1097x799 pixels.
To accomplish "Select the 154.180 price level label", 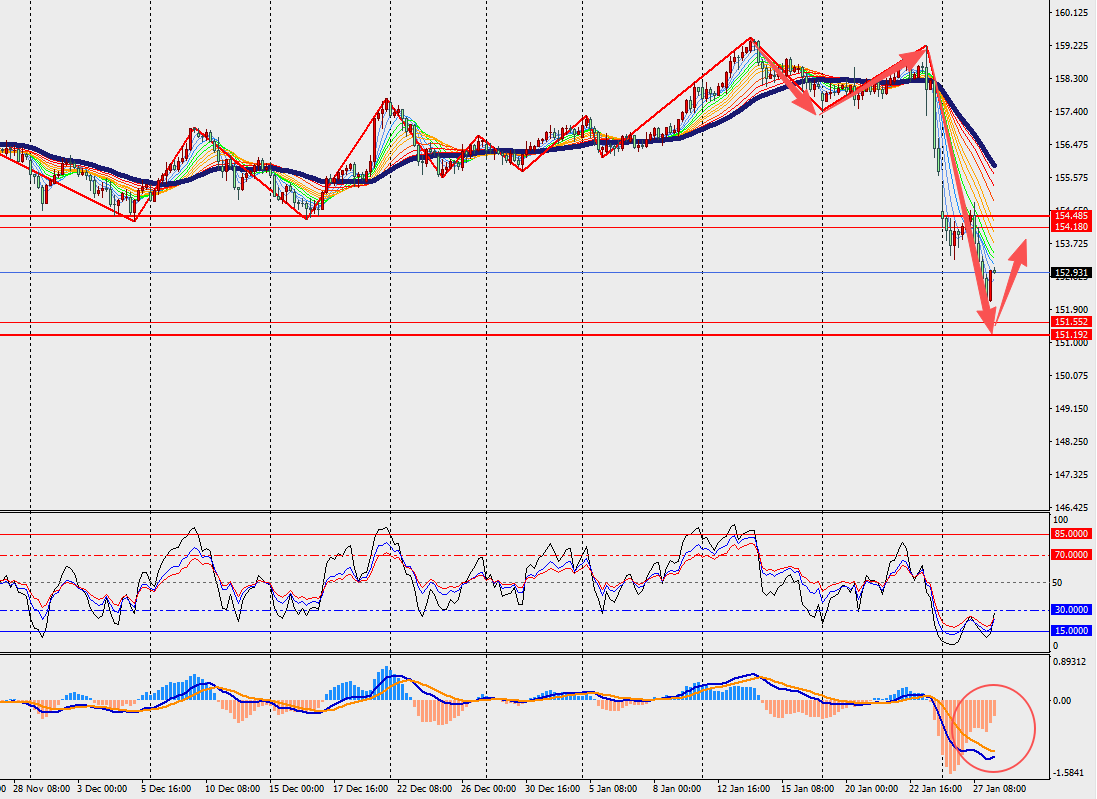I will (x=1071, y=227).
